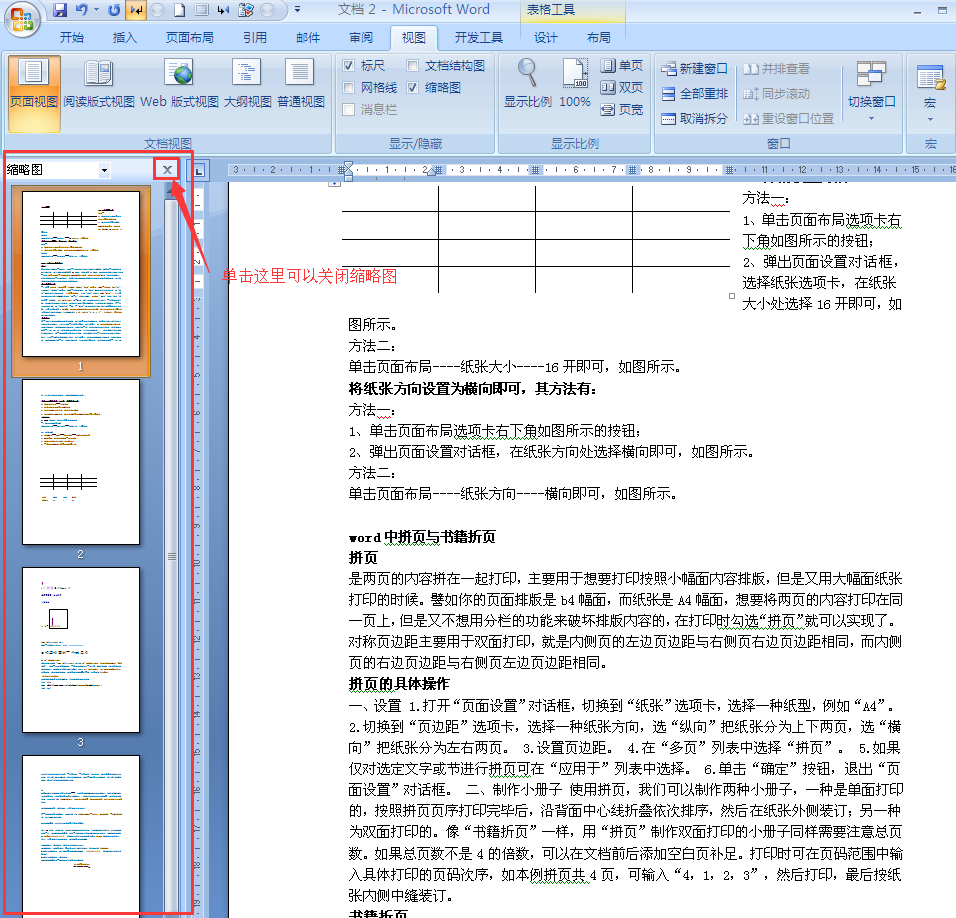Image resolution: width=956 pixels, height=918 pixels.
Task: Minimize the Word window
Action: click(x=918, y=10)
